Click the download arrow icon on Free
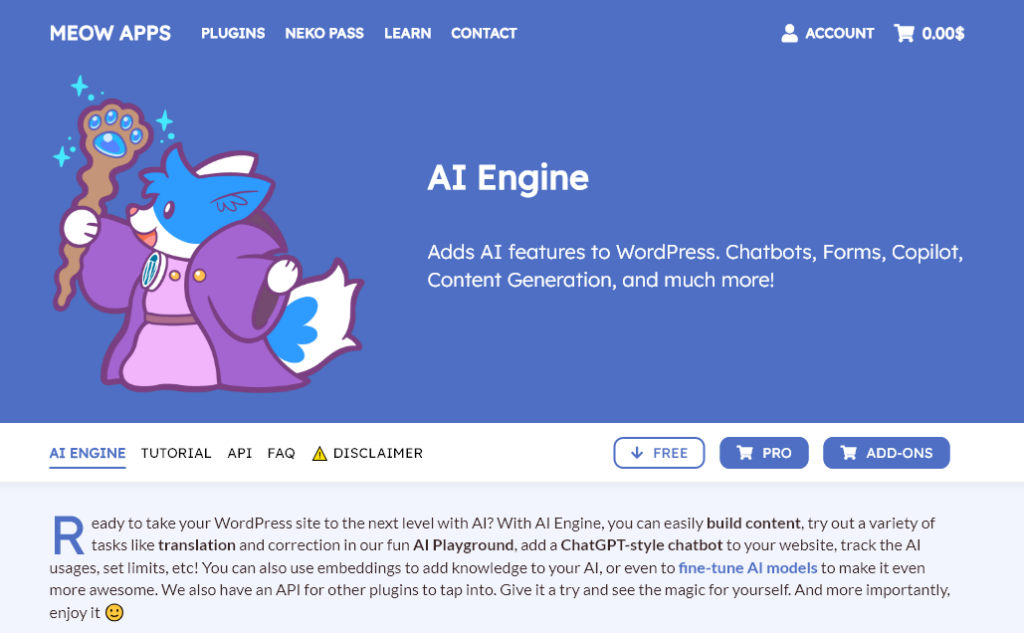 (636, 453)
